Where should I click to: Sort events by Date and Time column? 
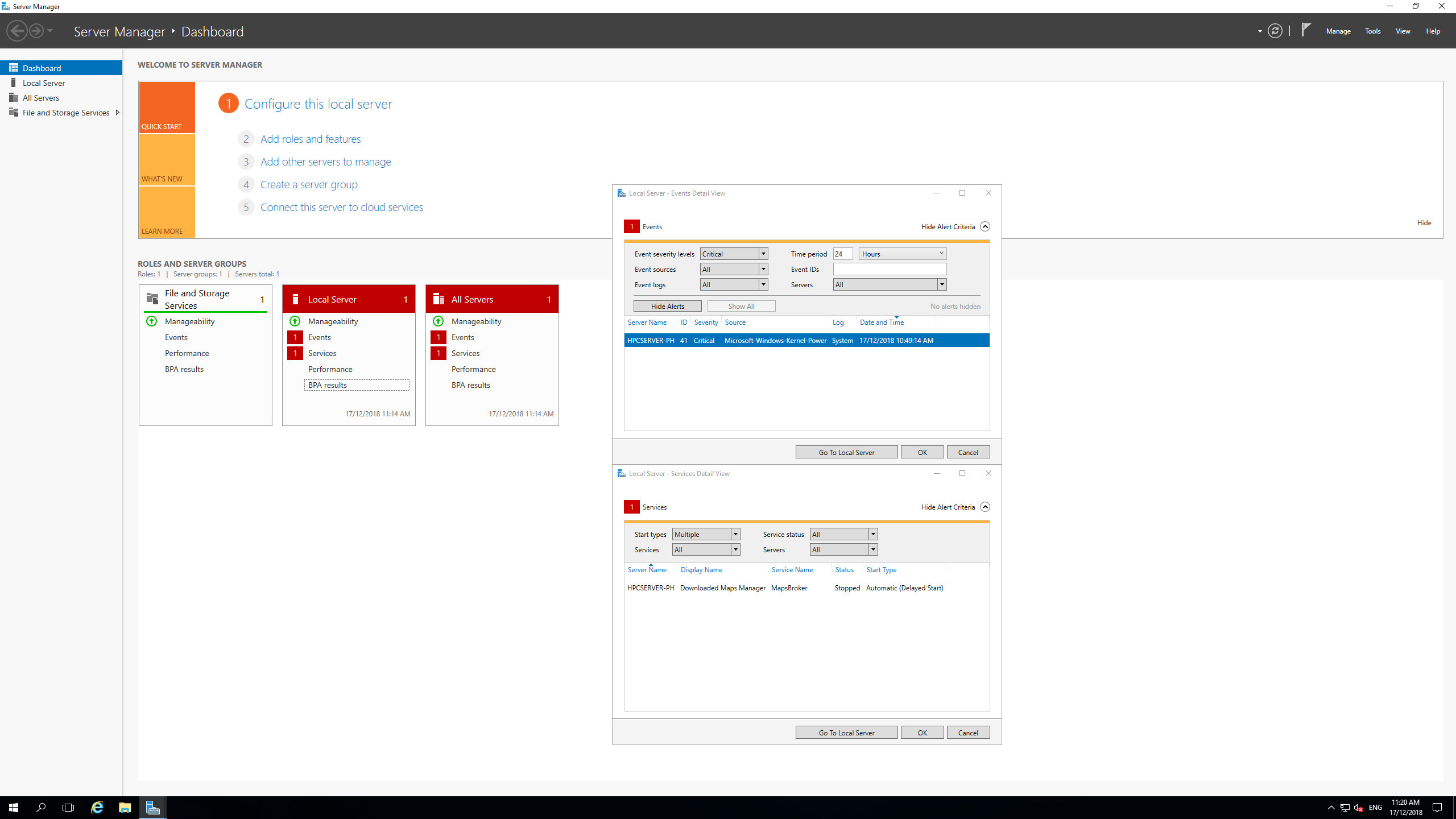[x=882, y=322]
